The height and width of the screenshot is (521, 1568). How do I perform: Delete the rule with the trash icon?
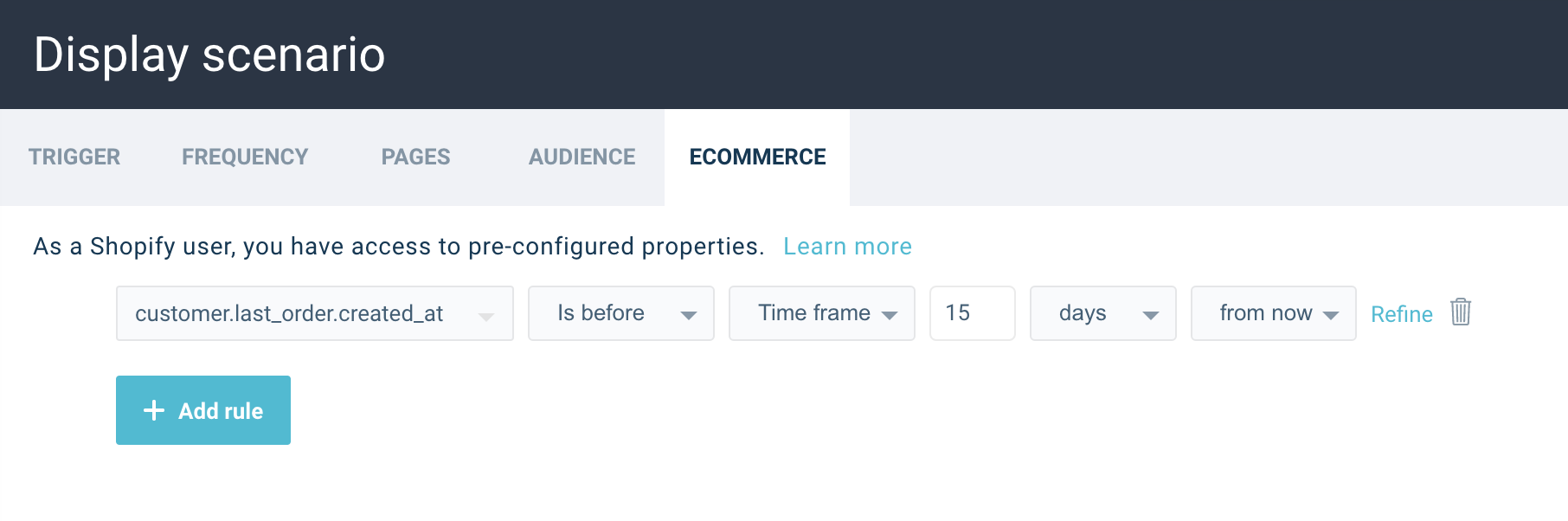(x=1461, y=312)
